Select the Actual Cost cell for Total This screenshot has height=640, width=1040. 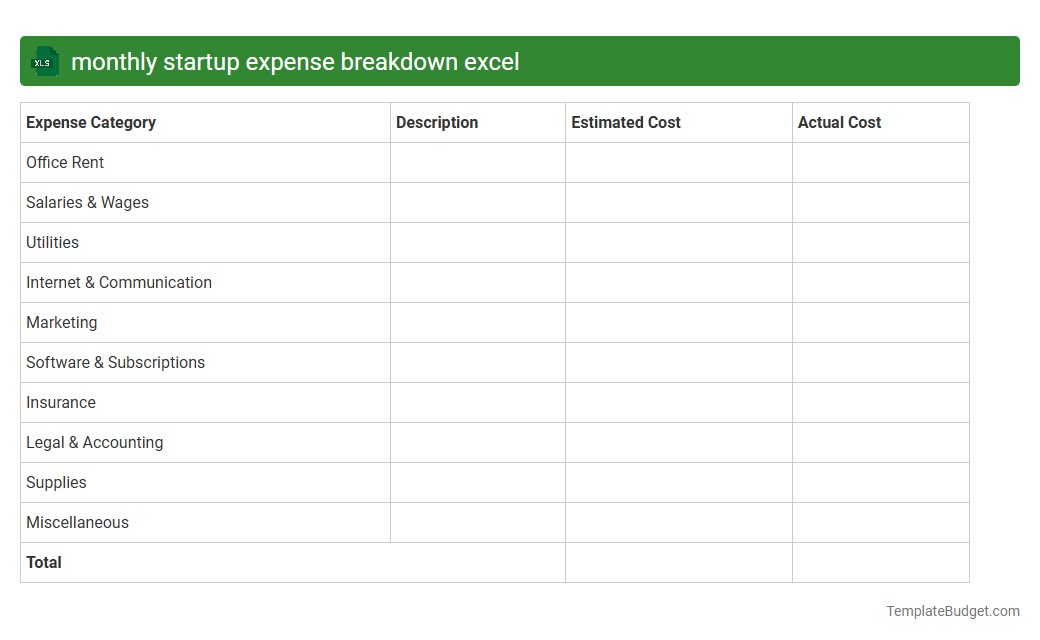[x=880, y=562]
